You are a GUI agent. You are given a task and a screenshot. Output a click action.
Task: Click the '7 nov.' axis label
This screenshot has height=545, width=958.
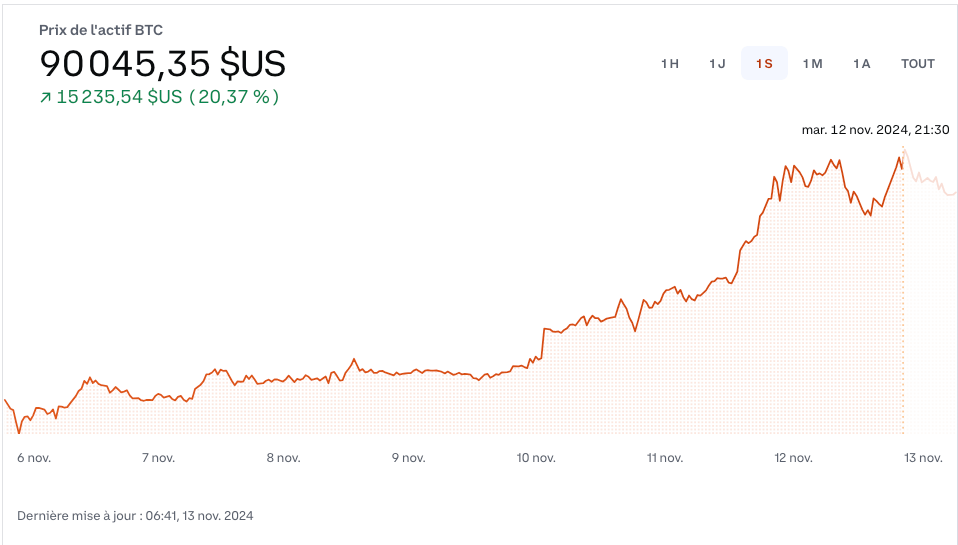(x=159, y=458)
